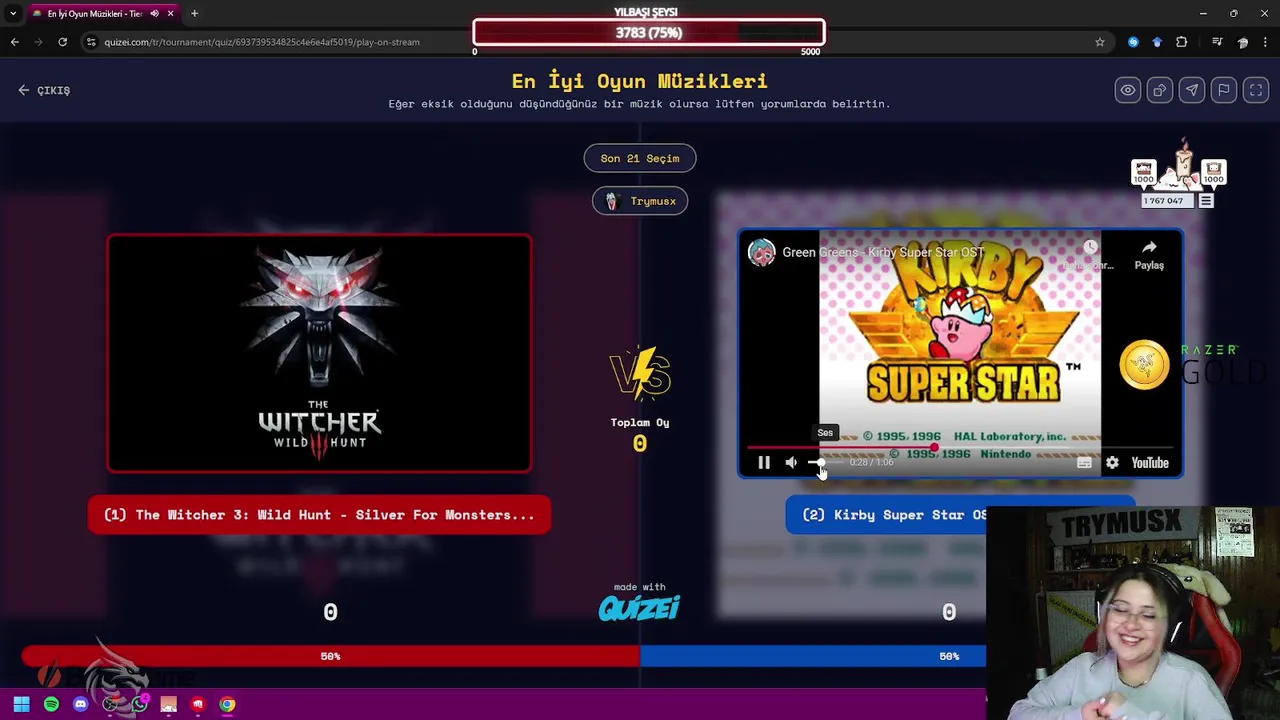
Task: Open WhatsApp from taskbar
Action: (139, 704)
